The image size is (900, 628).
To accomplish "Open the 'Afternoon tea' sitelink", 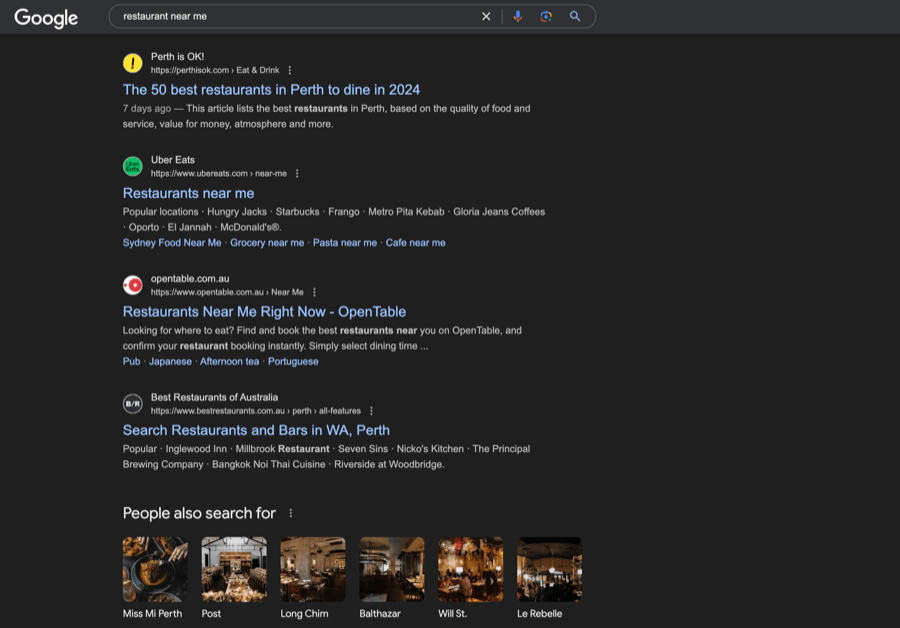I will click(x=230, y=362).
